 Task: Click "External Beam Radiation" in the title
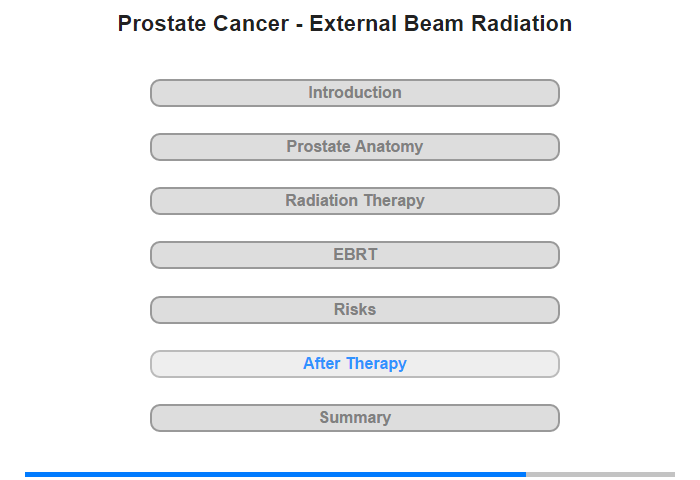click(441, 24)
